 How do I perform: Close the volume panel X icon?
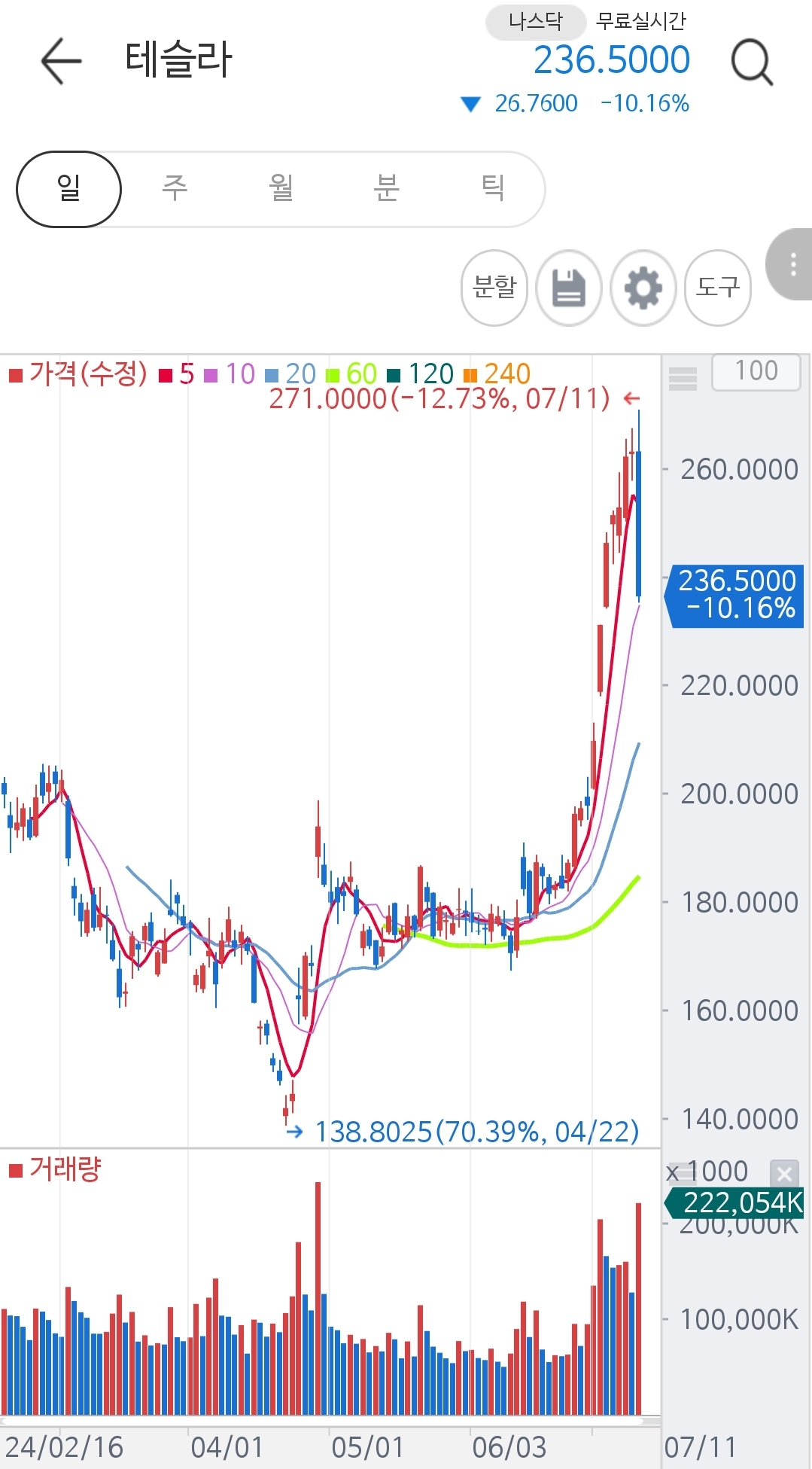(784, 1173)
